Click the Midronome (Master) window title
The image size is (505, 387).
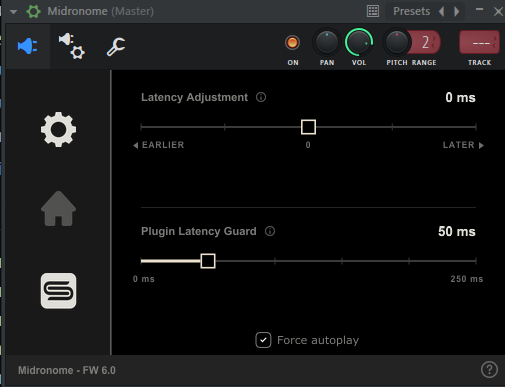coord(101,11)
